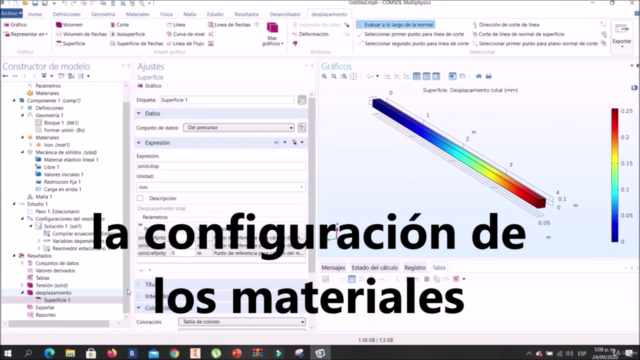The image size is (640, 360).
Task: Collapse the Datos section
Action: pyautogui.click(x=139, y=113)
